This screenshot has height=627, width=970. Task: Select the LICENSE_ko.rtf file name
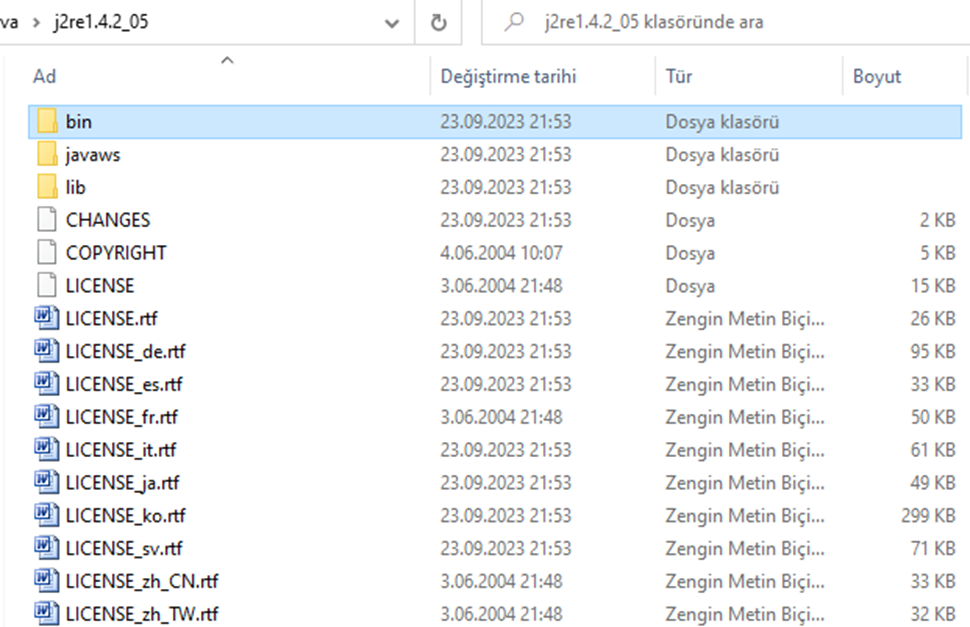tap(126, 514)
